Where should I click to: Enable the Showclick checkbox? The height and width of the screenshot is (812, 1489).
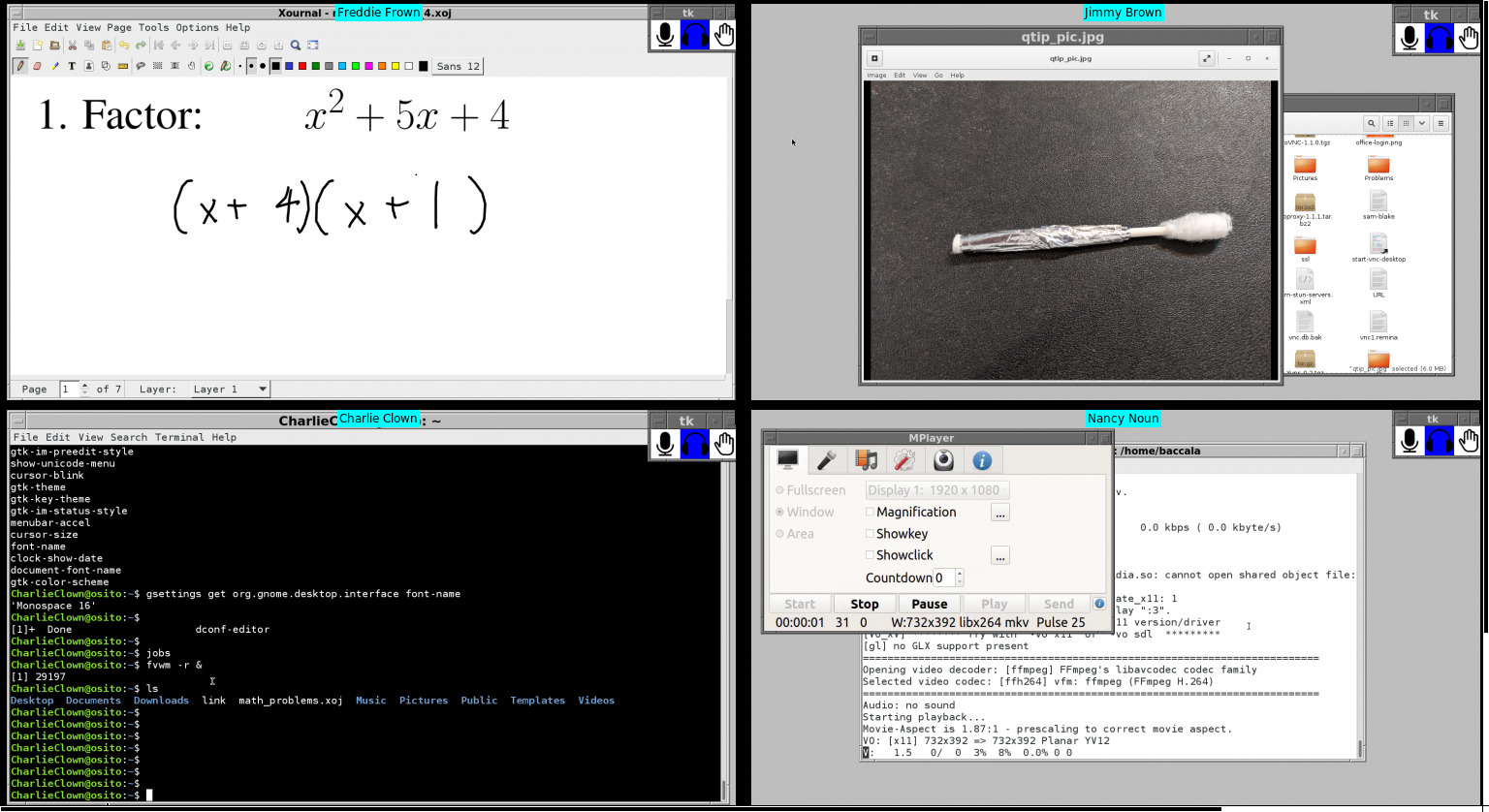coord(870,554)
